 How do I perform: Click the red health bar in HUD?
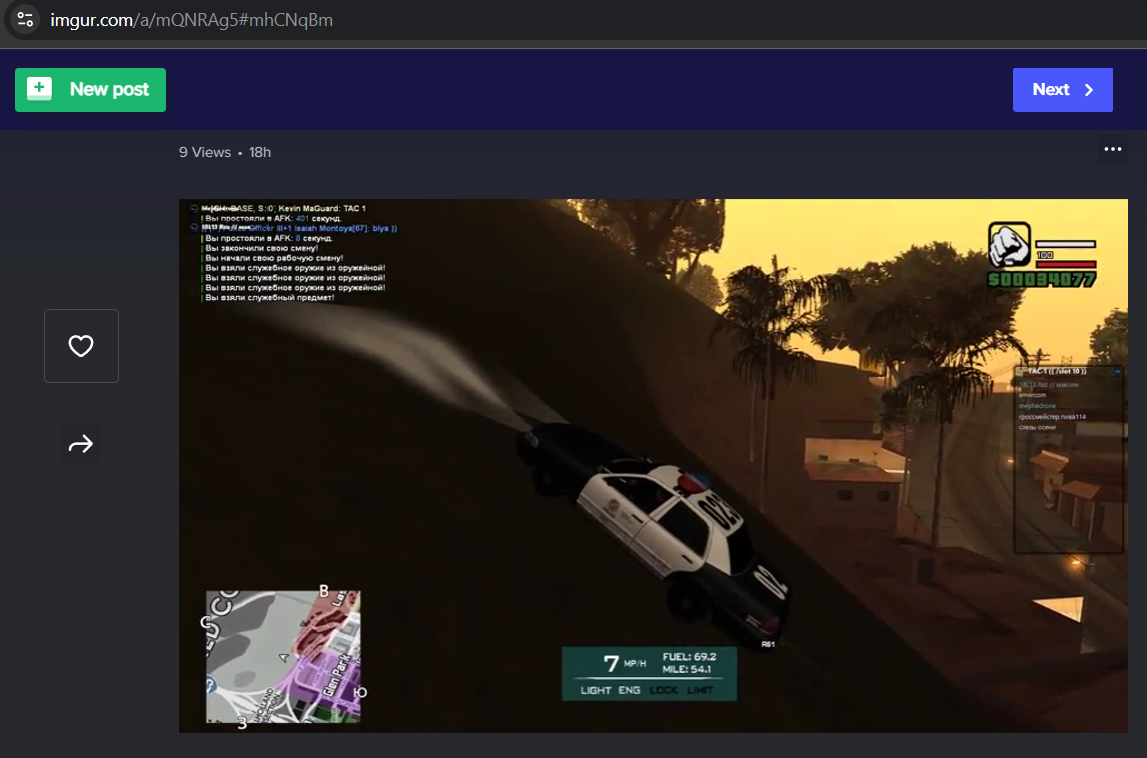(1066, 265)
